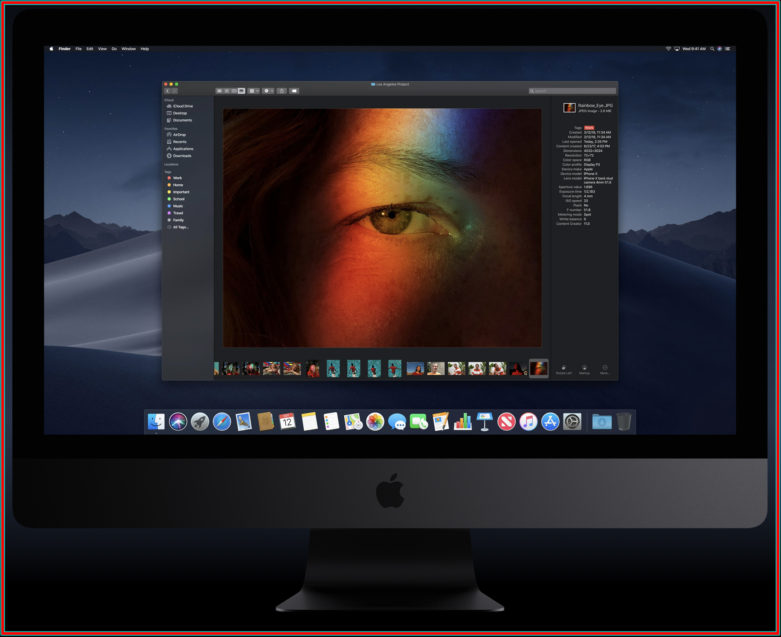Open the More… quick actions menu
This screenshot has height=637, width=781.
pyautogui.click(x=604, y=370)
